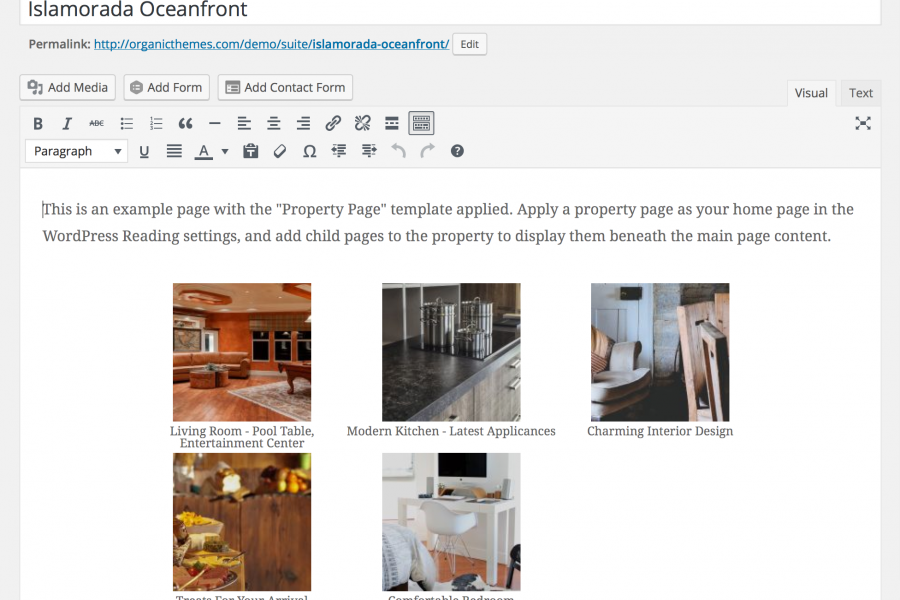The height and width of the screenshot is (600, 900).
Task: Click the Add Contact Form button
Action: point(285,87)
